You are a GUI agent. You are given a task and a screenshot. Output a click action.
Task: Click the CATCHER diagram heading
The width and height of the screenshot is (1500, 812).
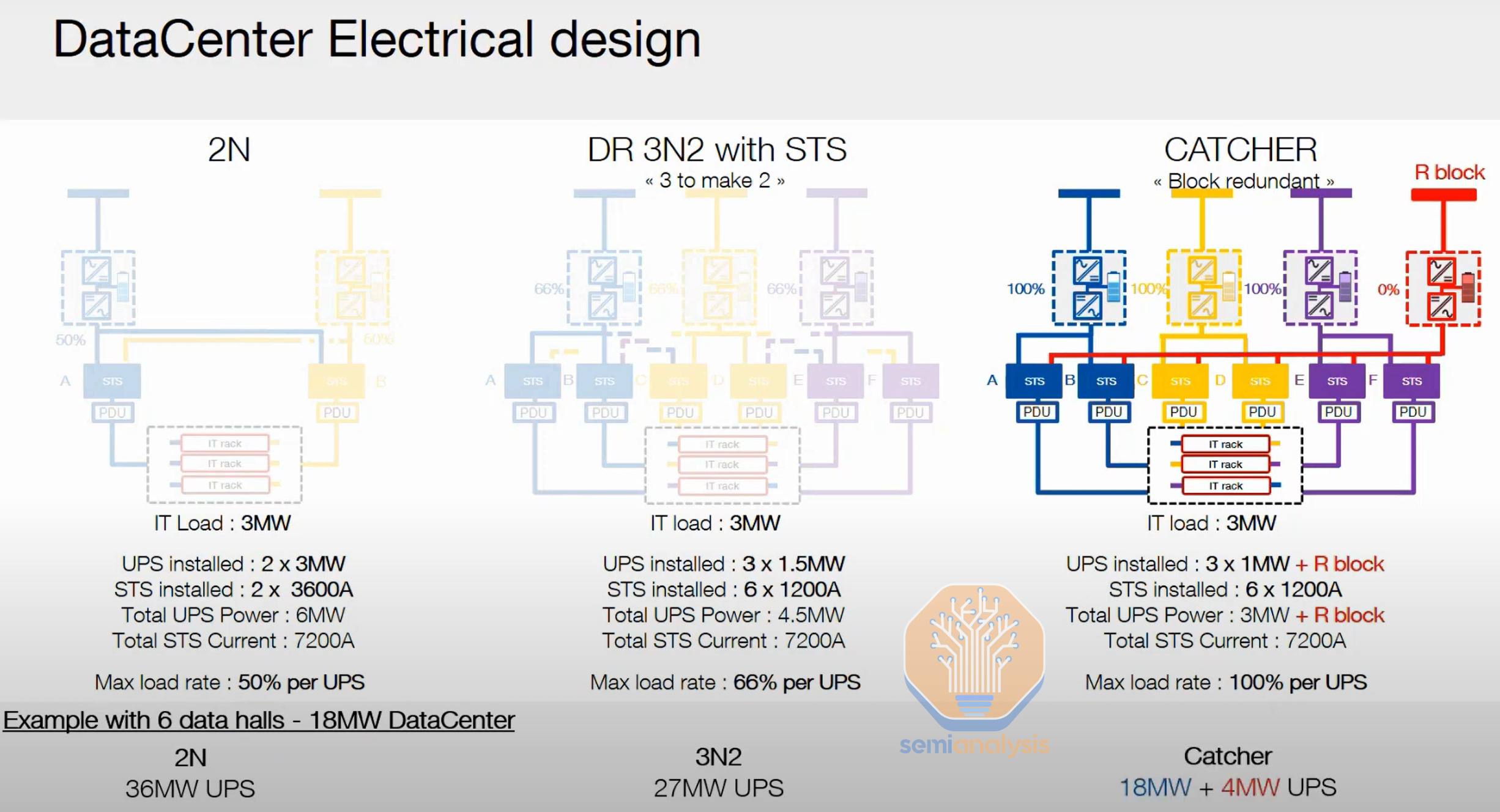(x=1240, y=149)
